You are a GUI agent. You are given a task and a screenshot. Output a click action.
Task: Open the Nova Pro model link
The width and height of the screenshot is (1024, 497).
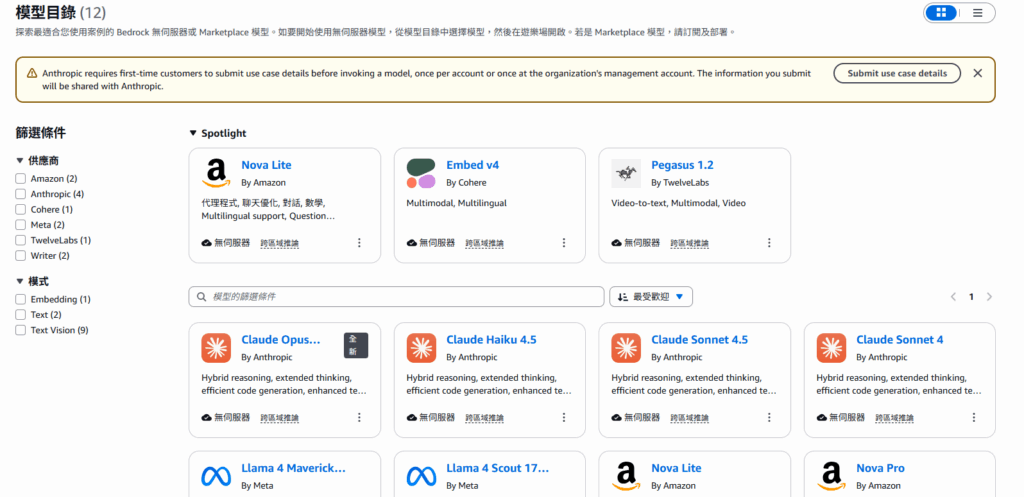(x=880, y=468)
